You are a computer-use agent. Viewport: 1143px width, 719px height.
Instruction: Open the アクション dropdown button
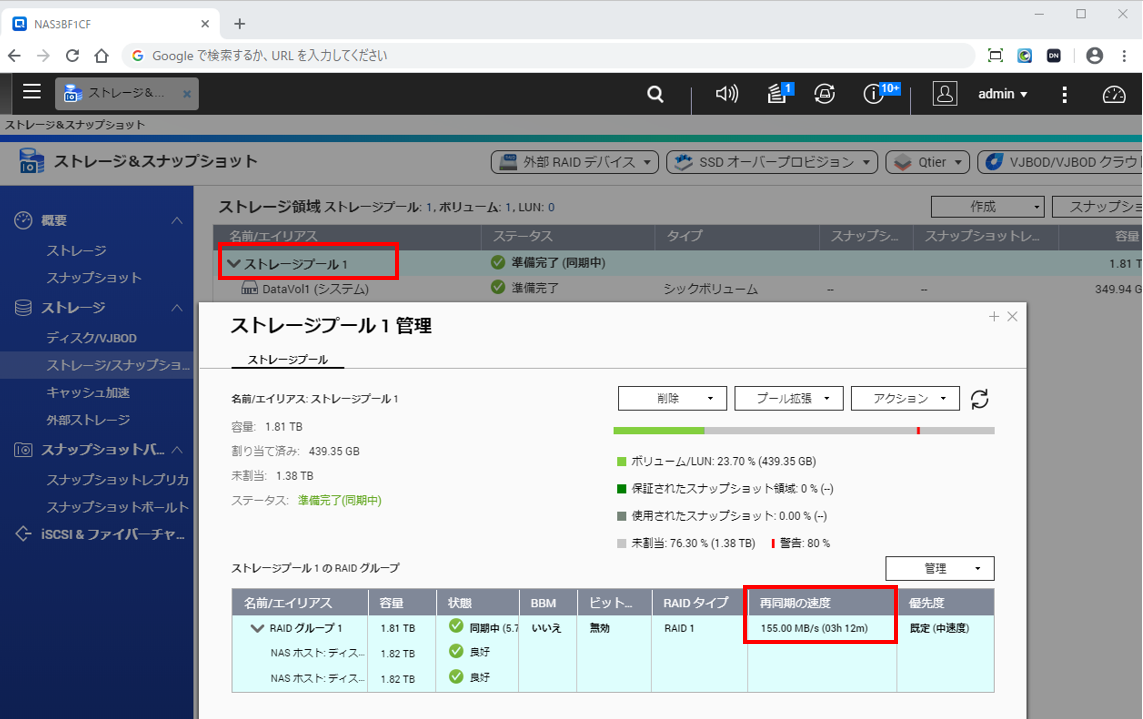[x=905, y=399]
